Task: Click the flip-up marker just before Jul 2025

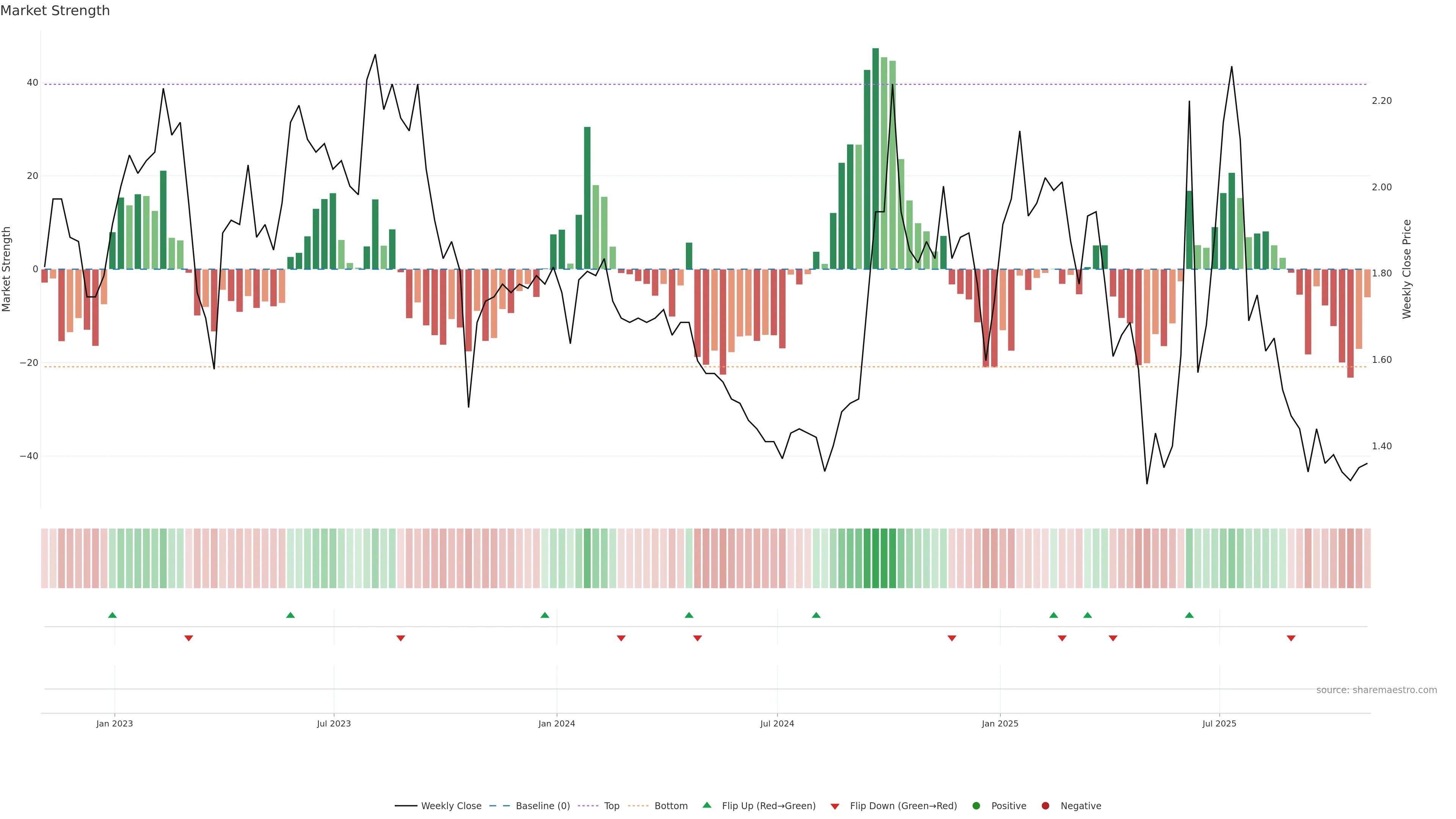Action: point(1189,615)
